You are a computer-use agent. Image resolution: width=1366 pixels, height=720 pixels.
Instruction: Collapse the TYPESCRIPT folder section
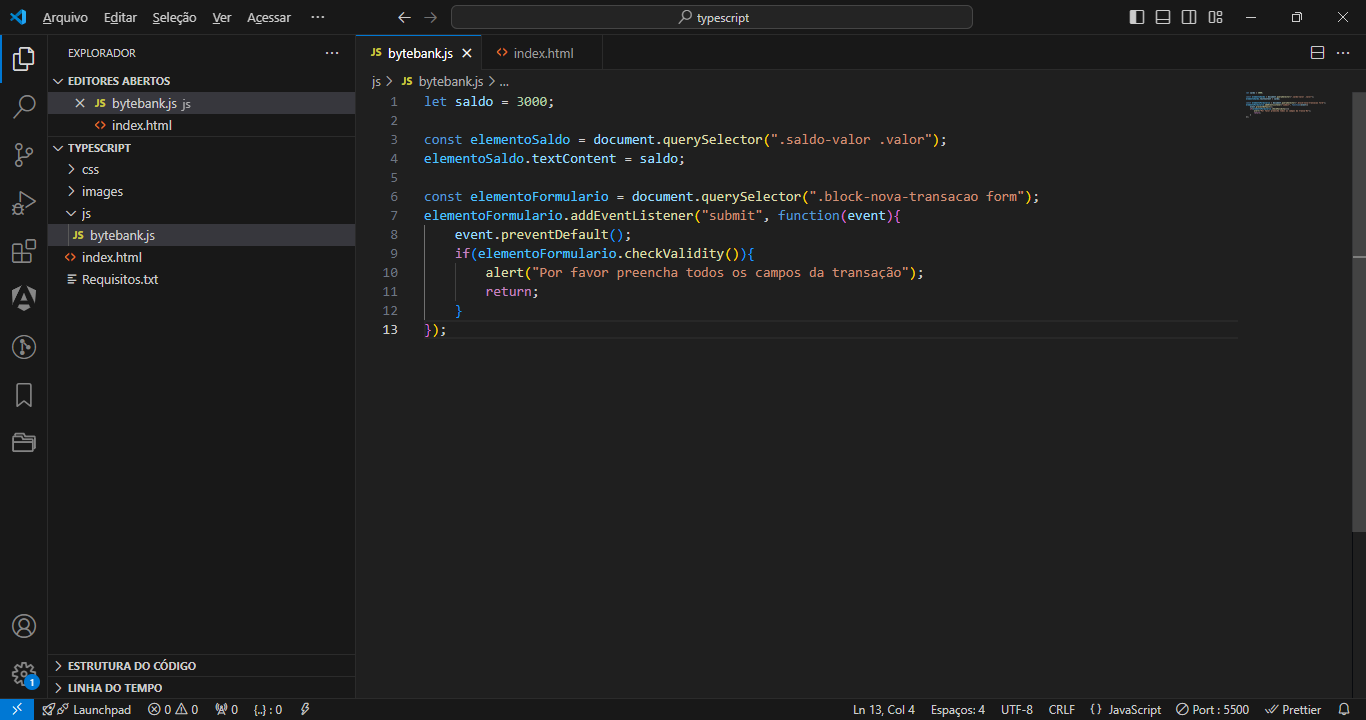coord(201,148)
